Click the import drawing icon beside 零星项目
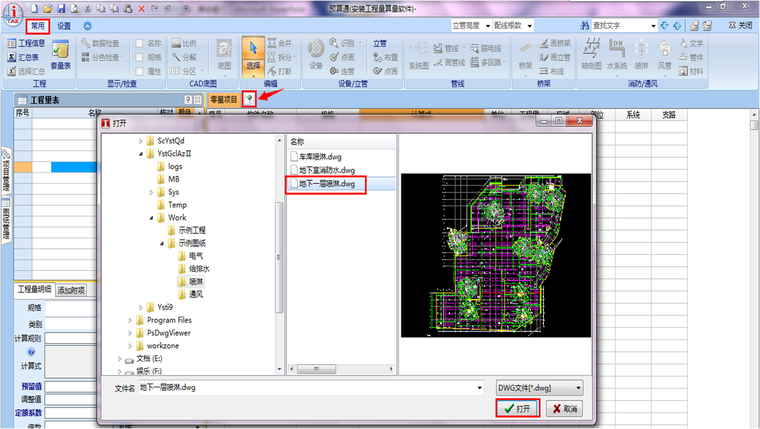The image size is (760, 429). (x=249, y=99)
